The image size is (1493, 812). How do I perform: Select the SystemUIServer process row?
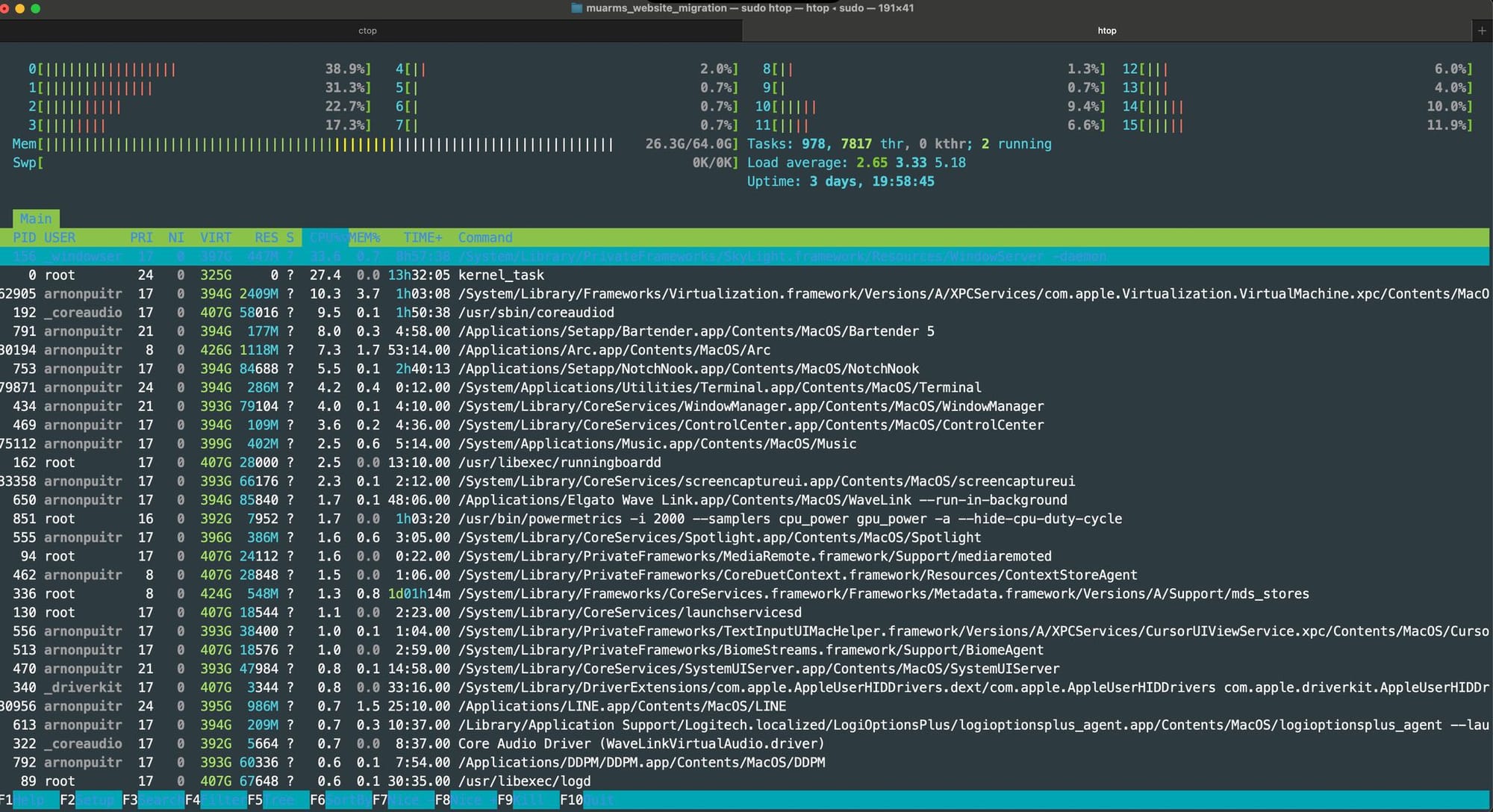pyautogui.click(x=745, y=668)
